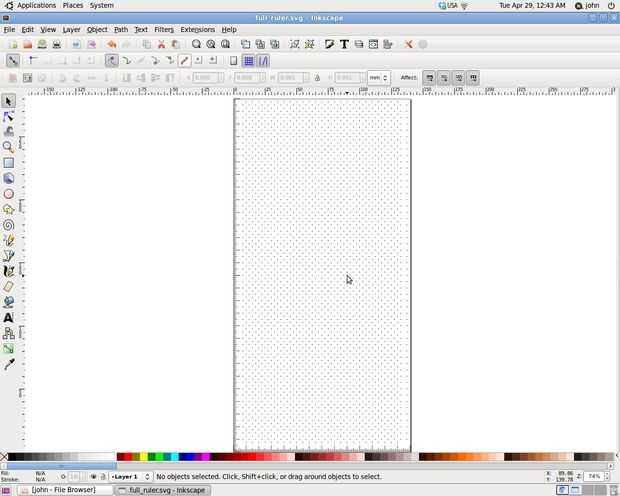The width and height of the screenshot is (620, 496).
Task: Toggle Layer 1 lock icon
Action: tap(103, 477)
